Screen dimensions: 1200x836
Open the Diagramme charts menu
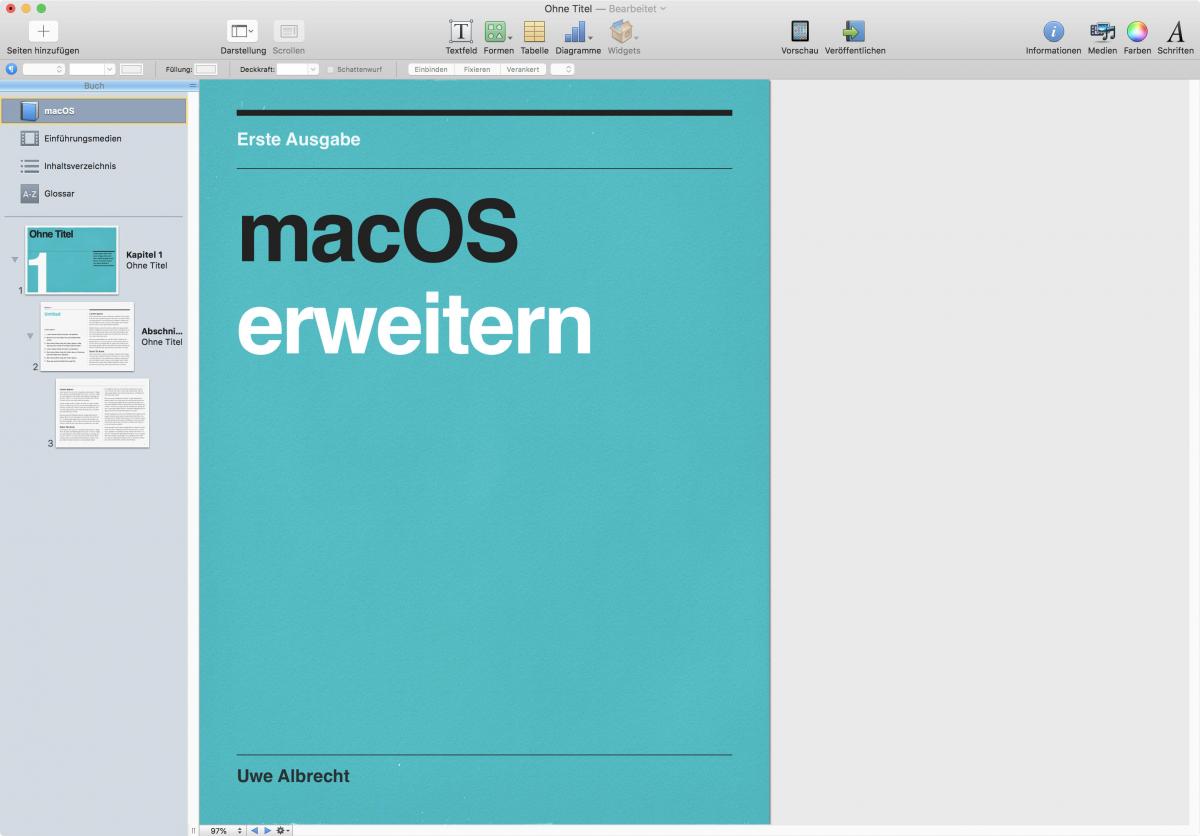pos(577,31)
